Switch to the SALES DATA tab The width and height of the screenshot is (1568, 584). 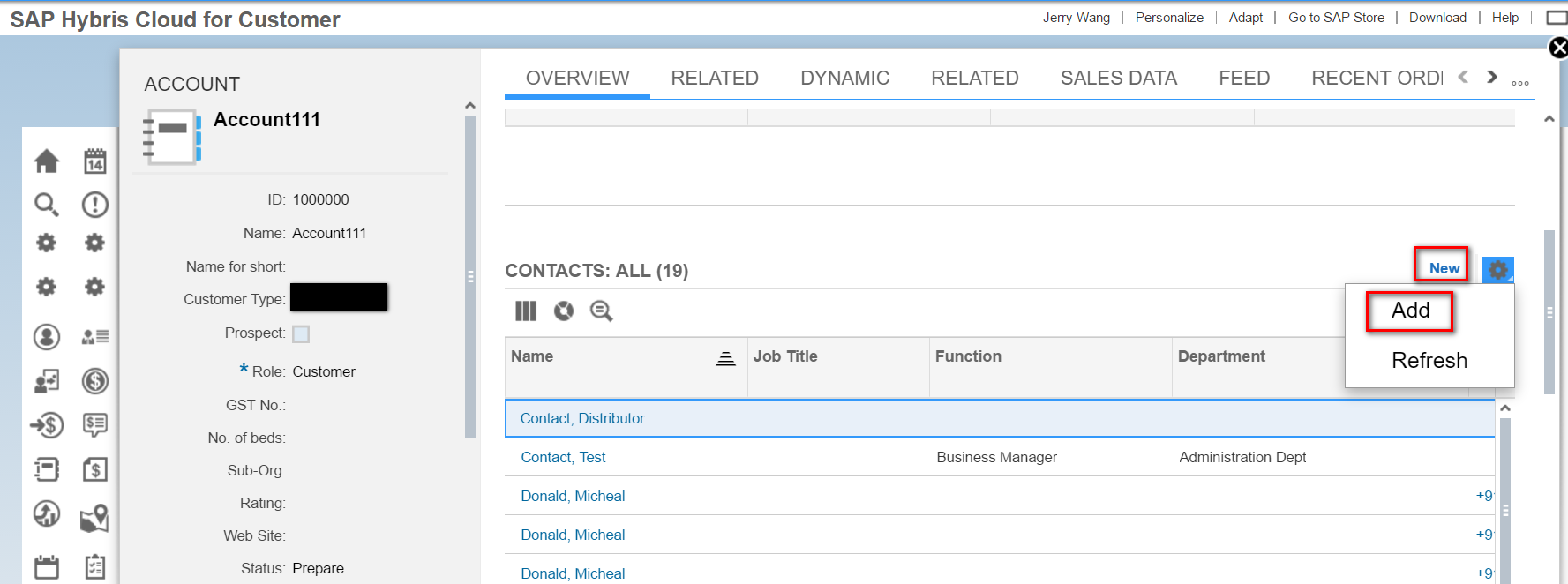pyautogui.click(x=1119, y=78)
